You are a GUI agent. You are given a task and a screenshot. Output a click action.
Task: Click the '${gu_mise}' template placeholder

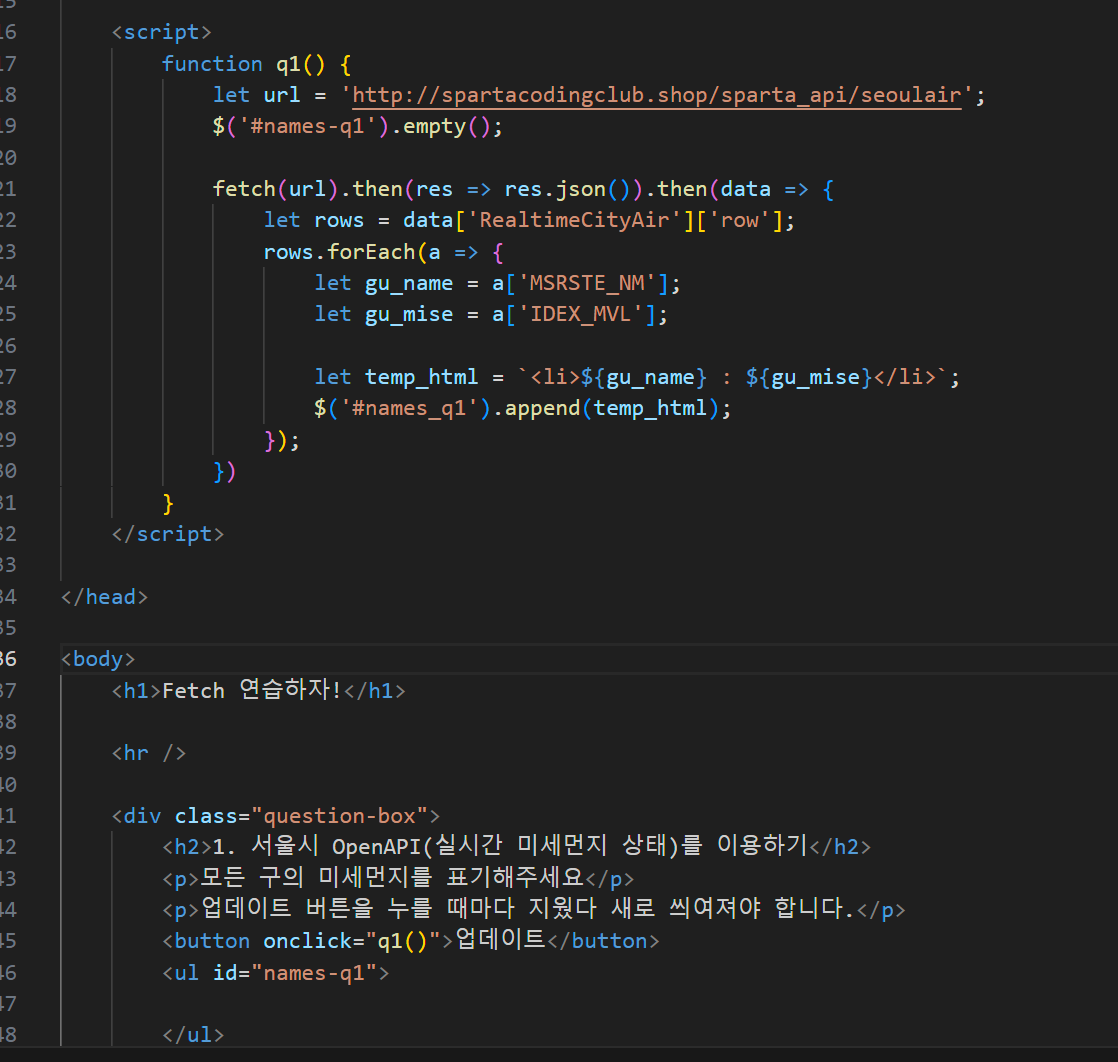click(809, 377)
